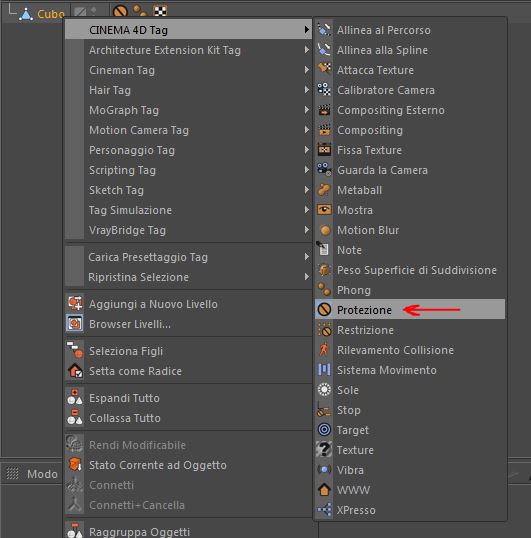Click the Cubo object polygon icon
531x538 pixels.
[26, 14]
